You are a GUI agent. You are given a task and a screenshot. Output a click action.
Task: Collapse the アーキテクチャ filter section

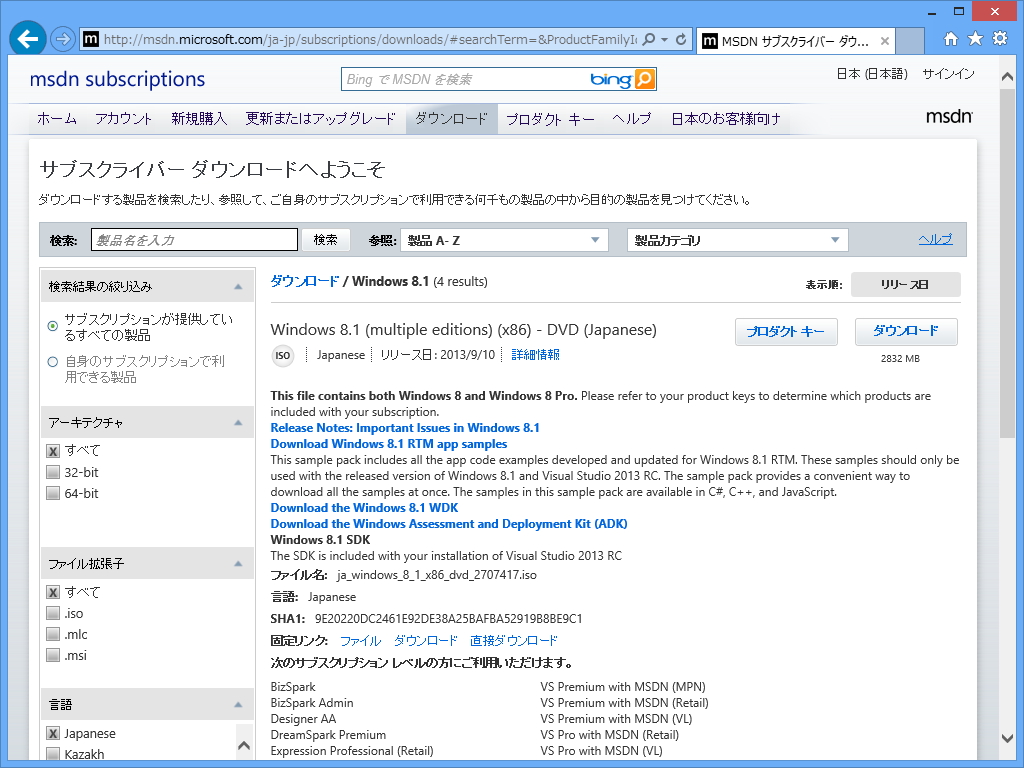(x=240, y=422)
